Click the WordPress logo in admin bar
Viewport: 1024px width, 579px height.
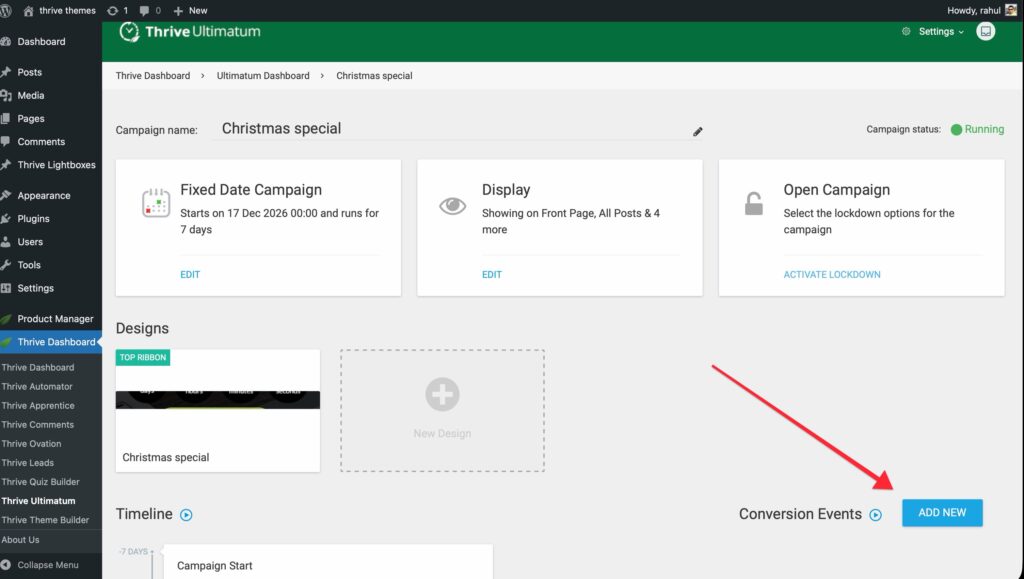tap(8, 10)
